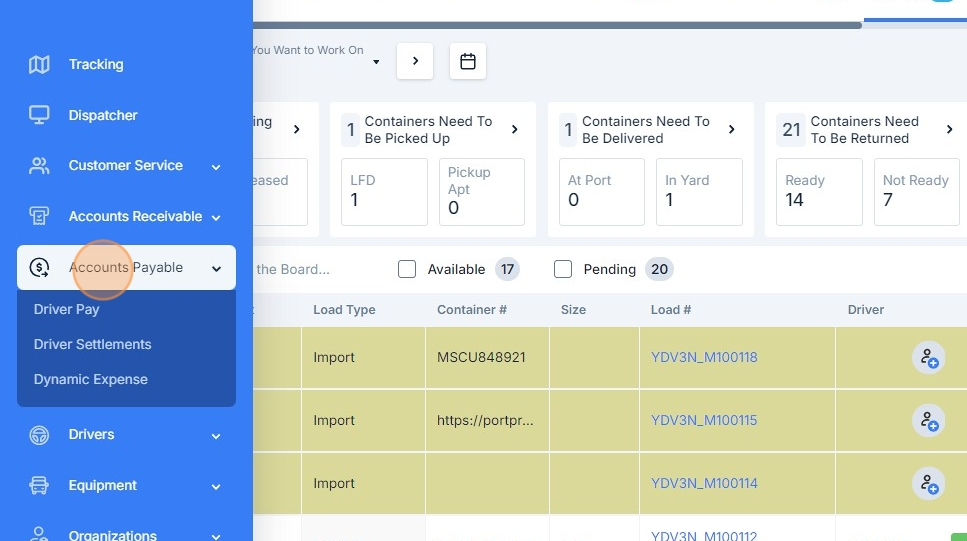Expand the Equipment menu chevron
This screenshot has width=967, height=541.
click(216, 487)
